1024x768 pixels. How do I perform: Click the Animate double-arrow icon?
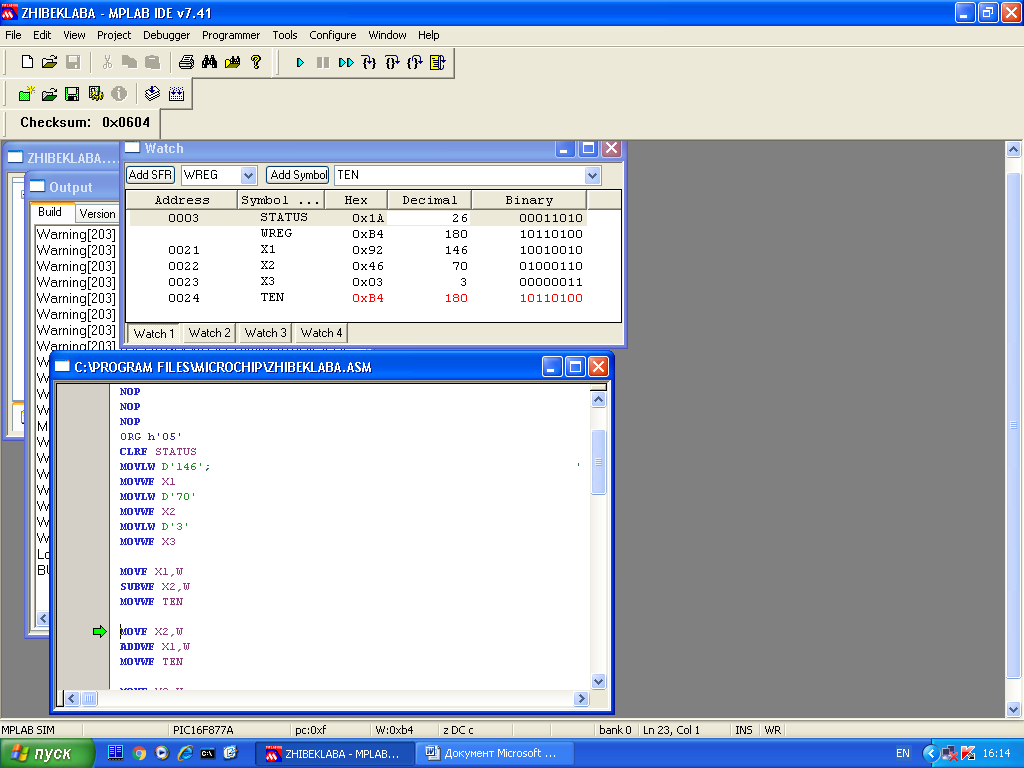(x=346, y=63)
